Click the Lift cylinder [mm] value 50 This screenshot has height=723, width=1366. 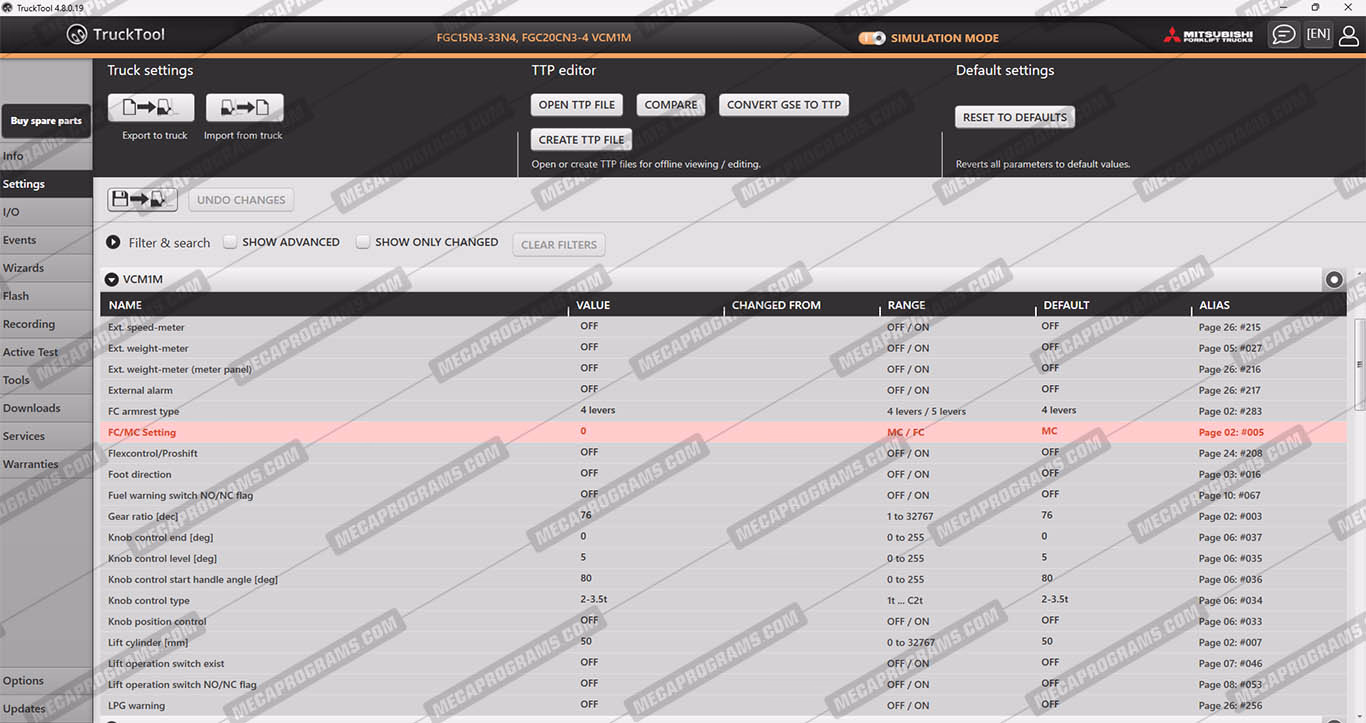[x=586, y=641]
